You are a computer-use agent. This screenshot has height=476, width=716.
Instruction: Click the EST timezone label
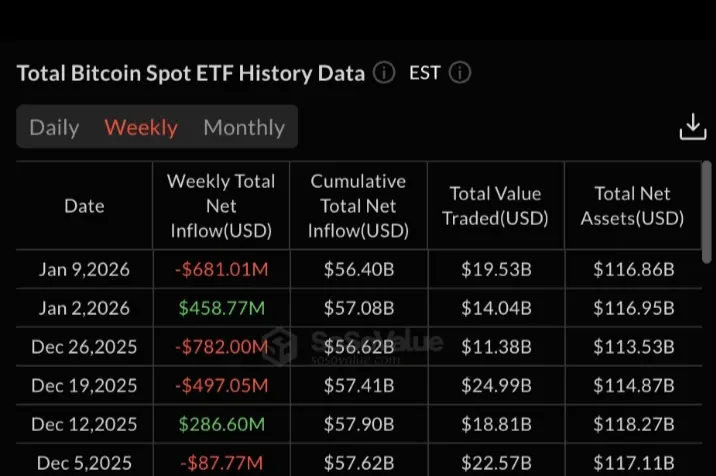coord(425,73)
